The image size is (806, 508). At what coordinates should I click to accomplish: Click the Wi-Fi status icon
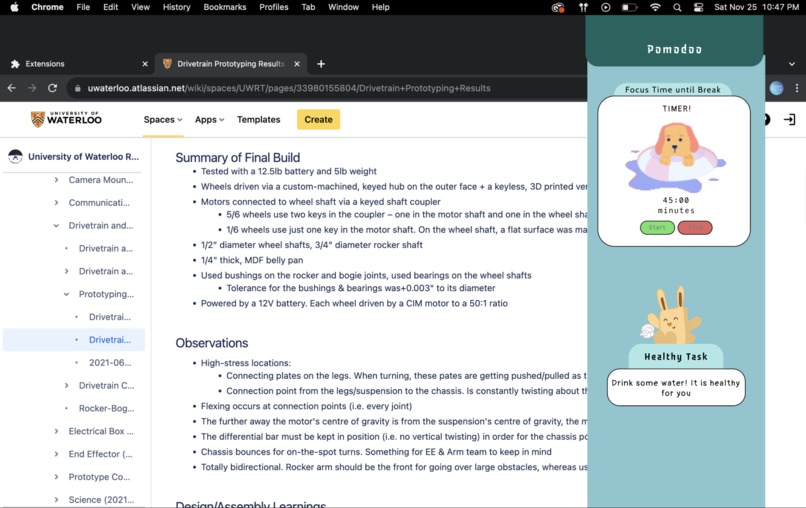(x=655, y=7)
